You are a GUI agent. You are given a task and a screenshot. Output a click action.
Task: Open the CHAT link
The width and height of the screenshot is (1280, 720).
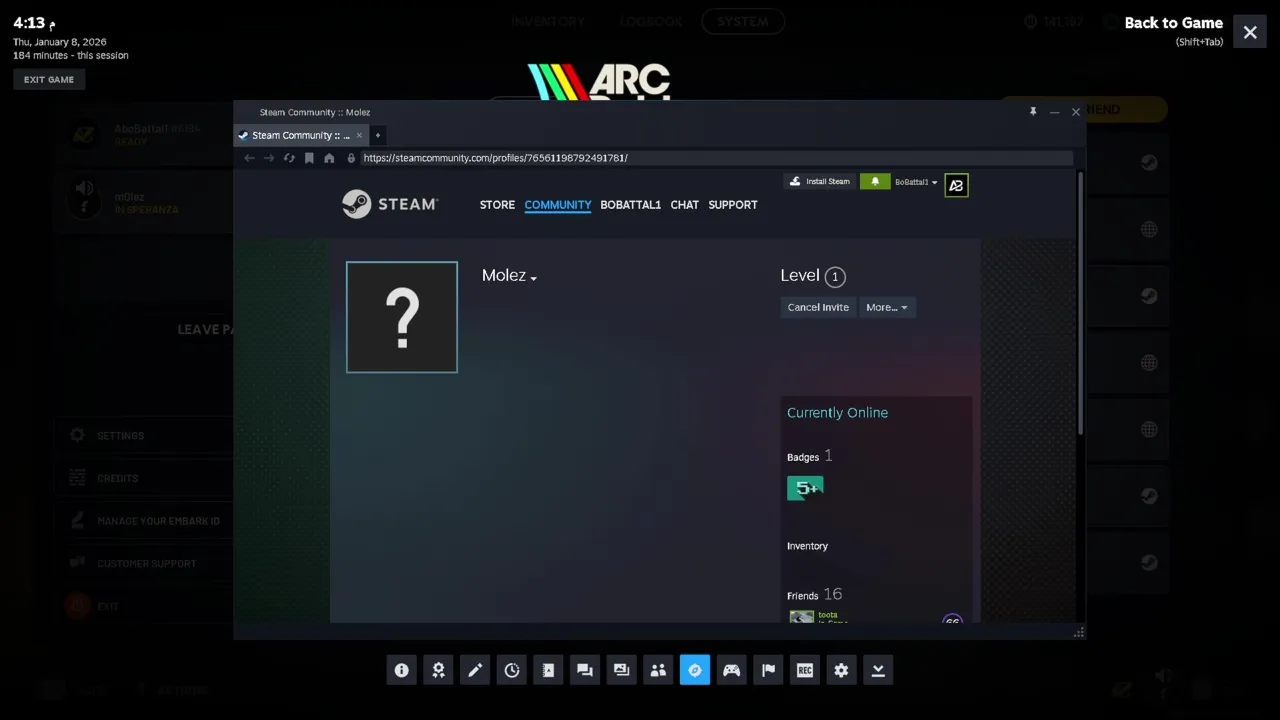[685, 205]
